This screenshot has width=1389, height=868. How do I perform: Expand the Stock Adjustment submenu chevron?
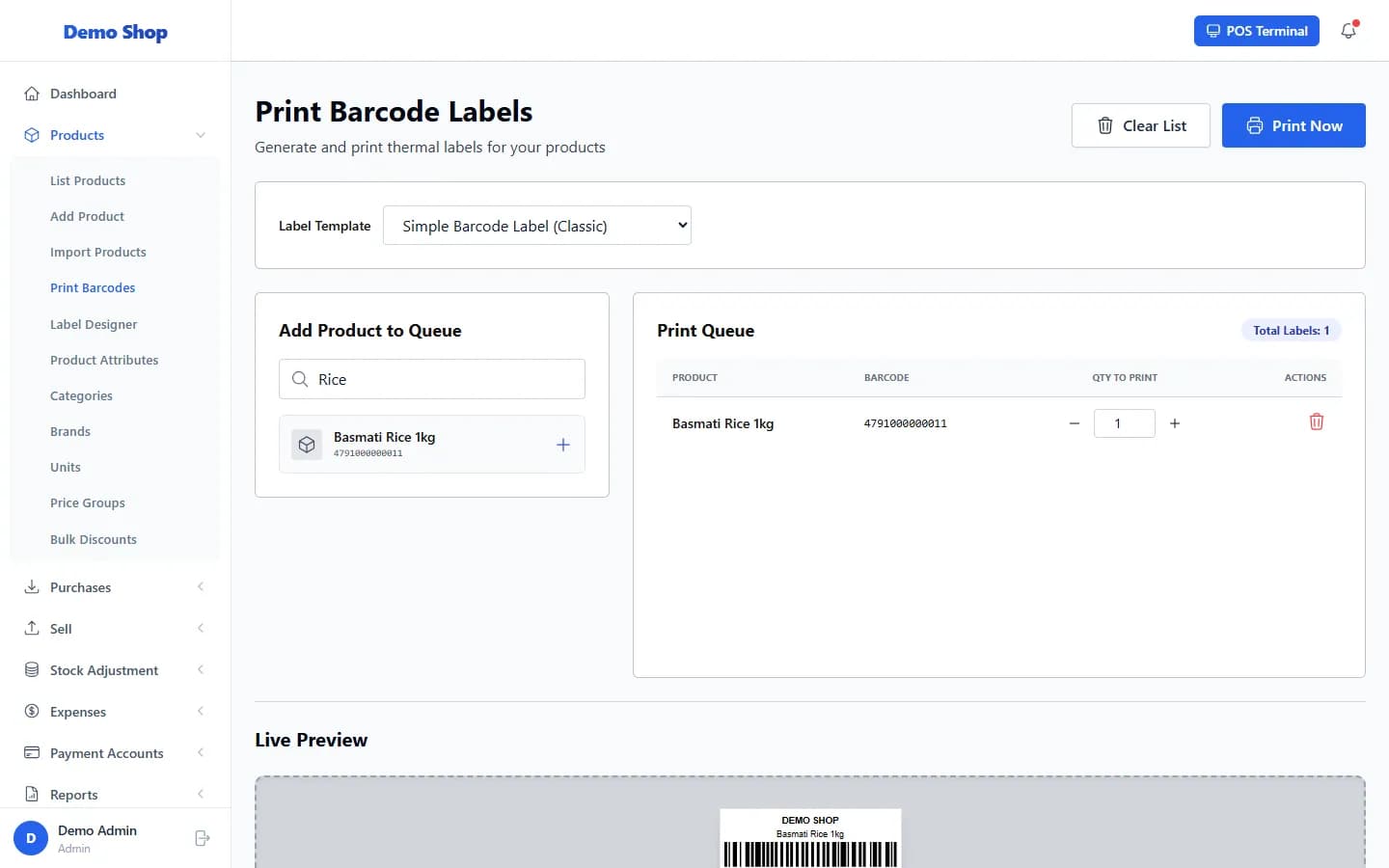tap(201, 669)
